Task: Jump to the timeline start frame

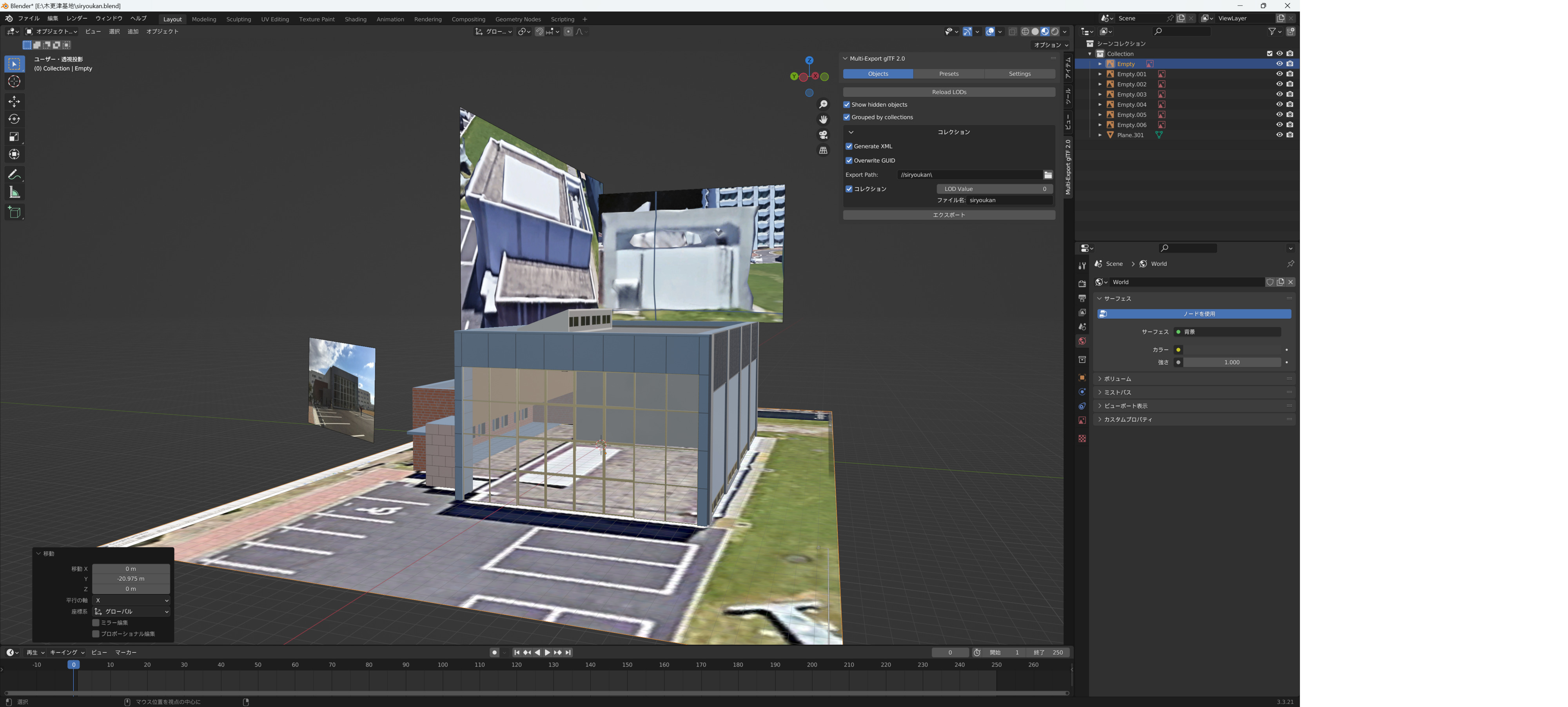Action: (x=517, y=652)
